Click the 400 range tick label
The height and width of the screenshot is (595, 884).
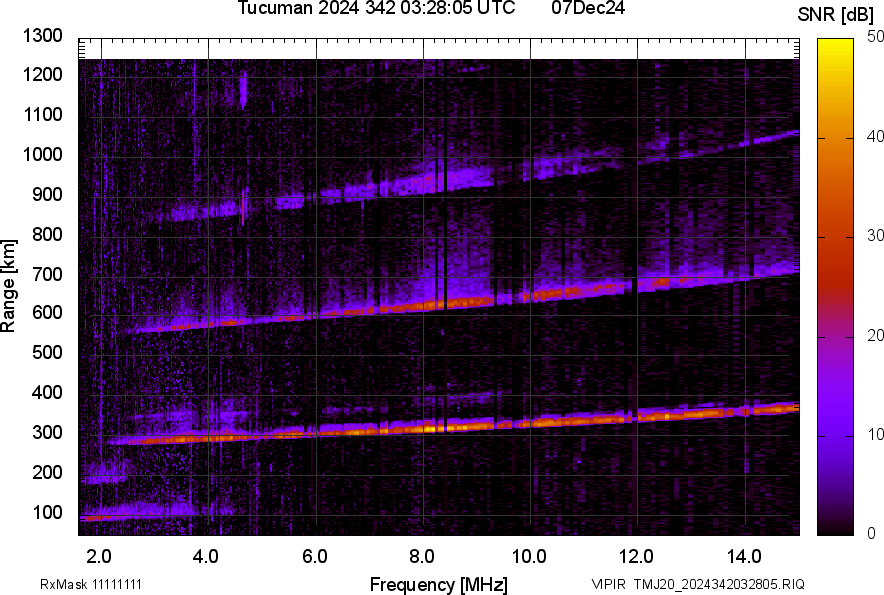coord(47,393)
